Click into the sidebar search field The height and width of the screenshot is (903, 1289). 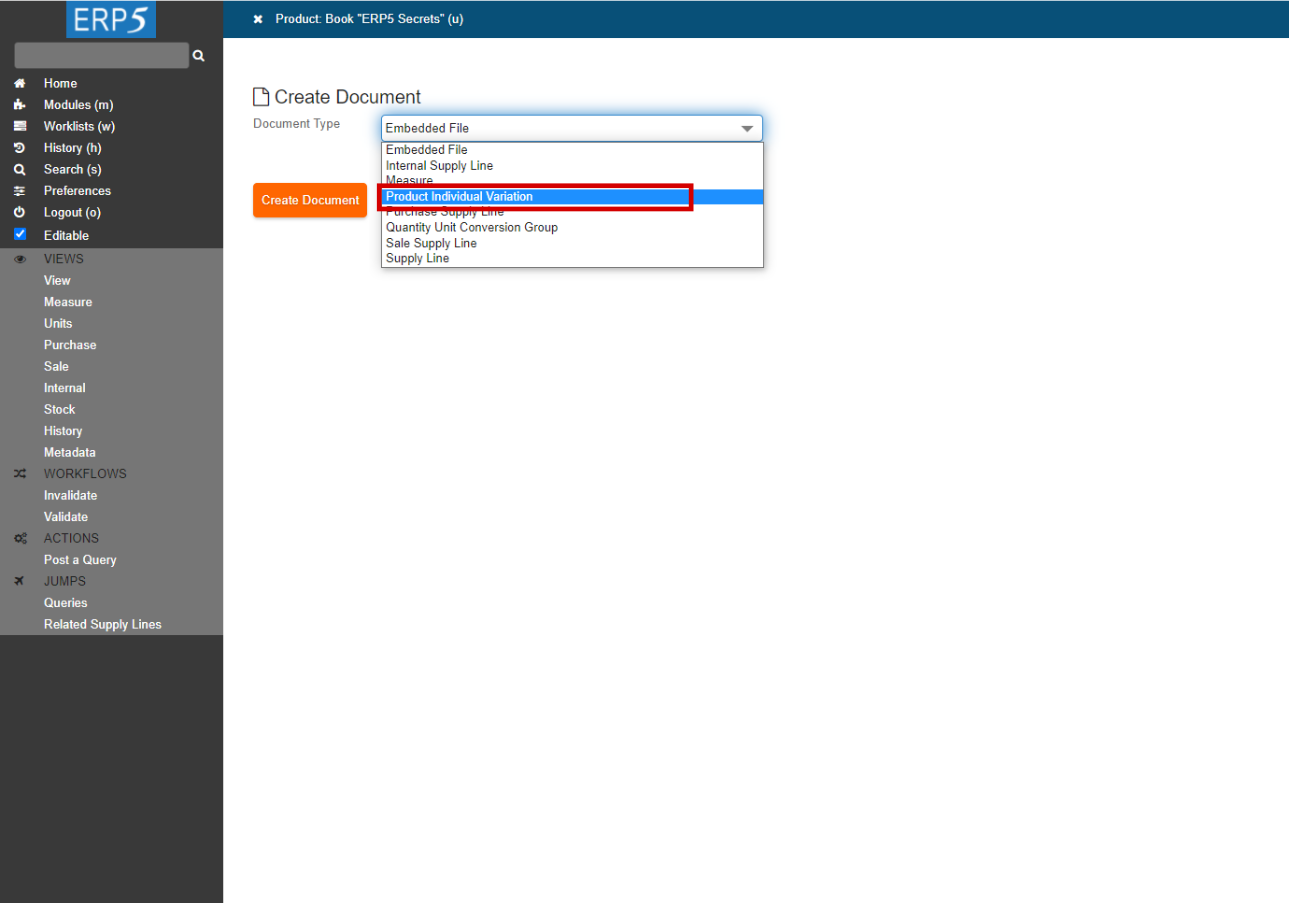point(102,56)
